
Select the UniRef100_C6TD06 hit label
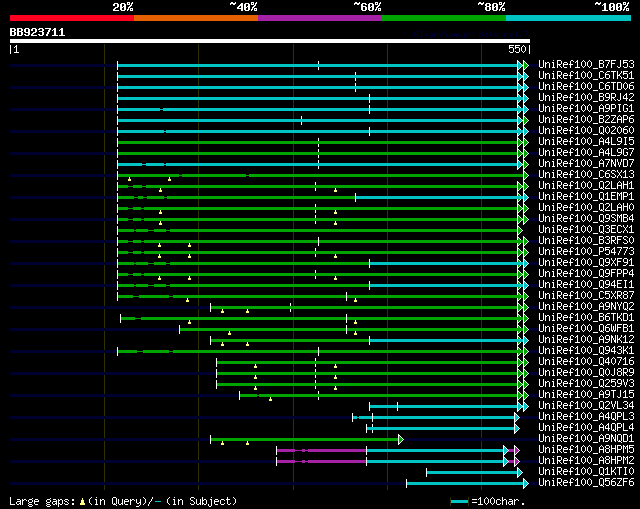coord(586,87)
